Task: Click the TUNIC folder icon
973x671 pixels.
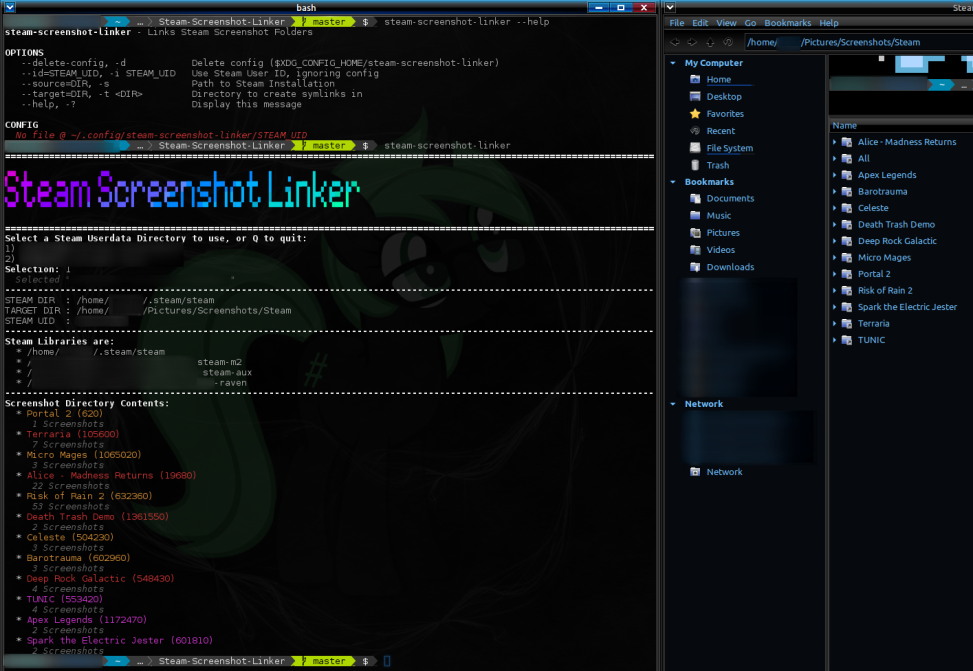Action: click(x=846, y=340)
